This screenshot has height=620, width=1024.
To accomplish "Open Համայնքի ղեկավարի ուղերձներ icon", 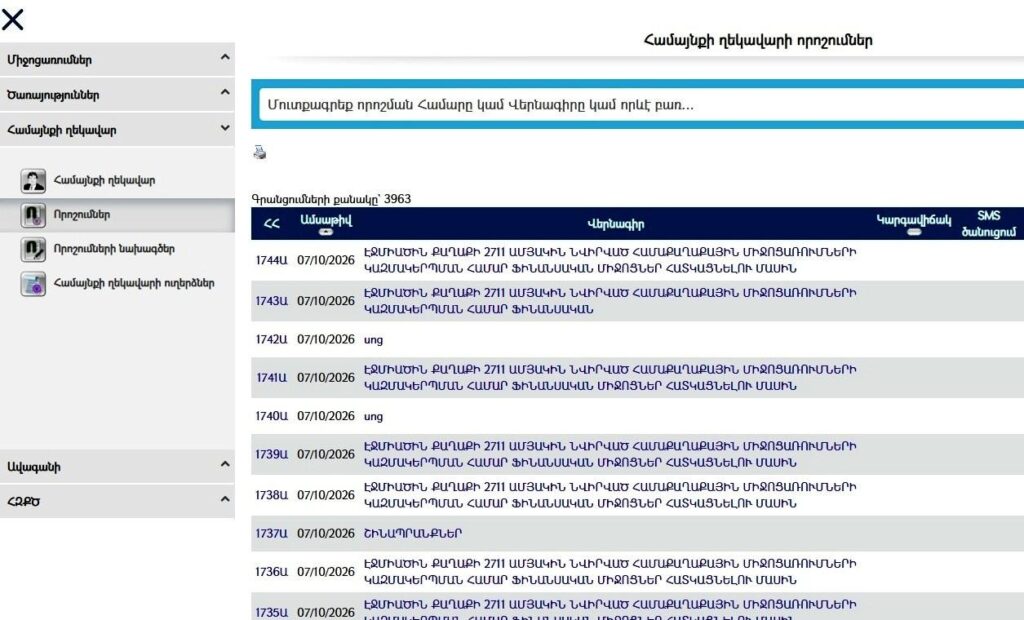I will pyautogui.click(x=33, y=284).
